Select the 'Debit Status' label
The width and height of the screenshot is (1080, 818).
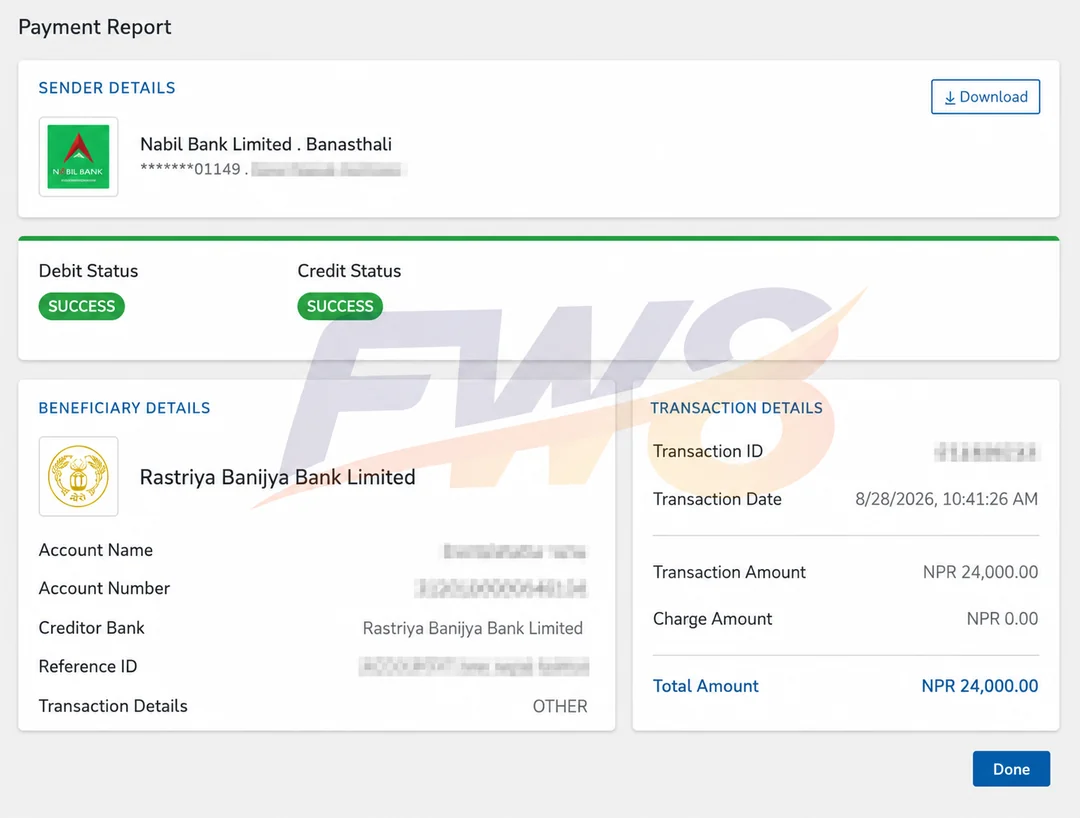(88, 271)
